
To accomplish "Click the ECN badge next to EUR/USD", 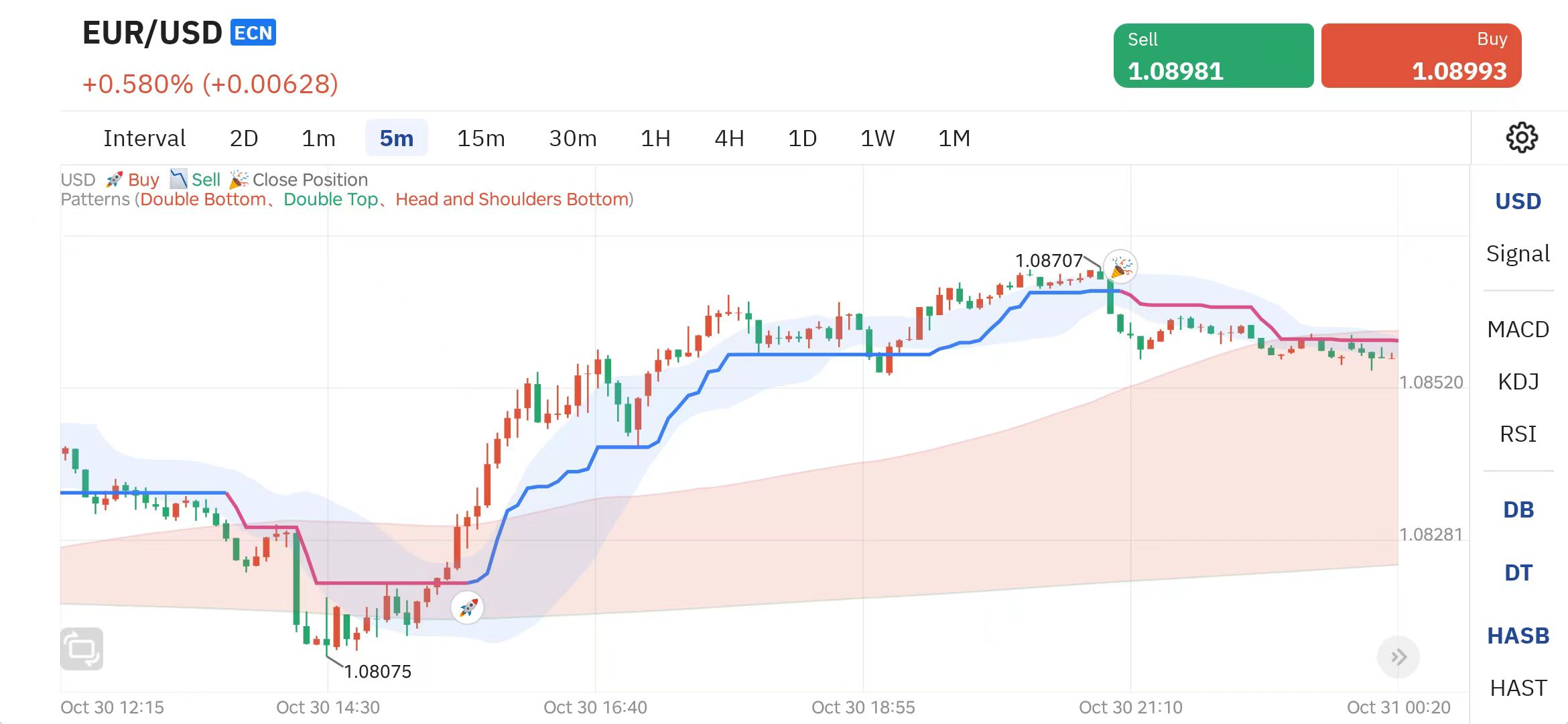I will 253,33.
